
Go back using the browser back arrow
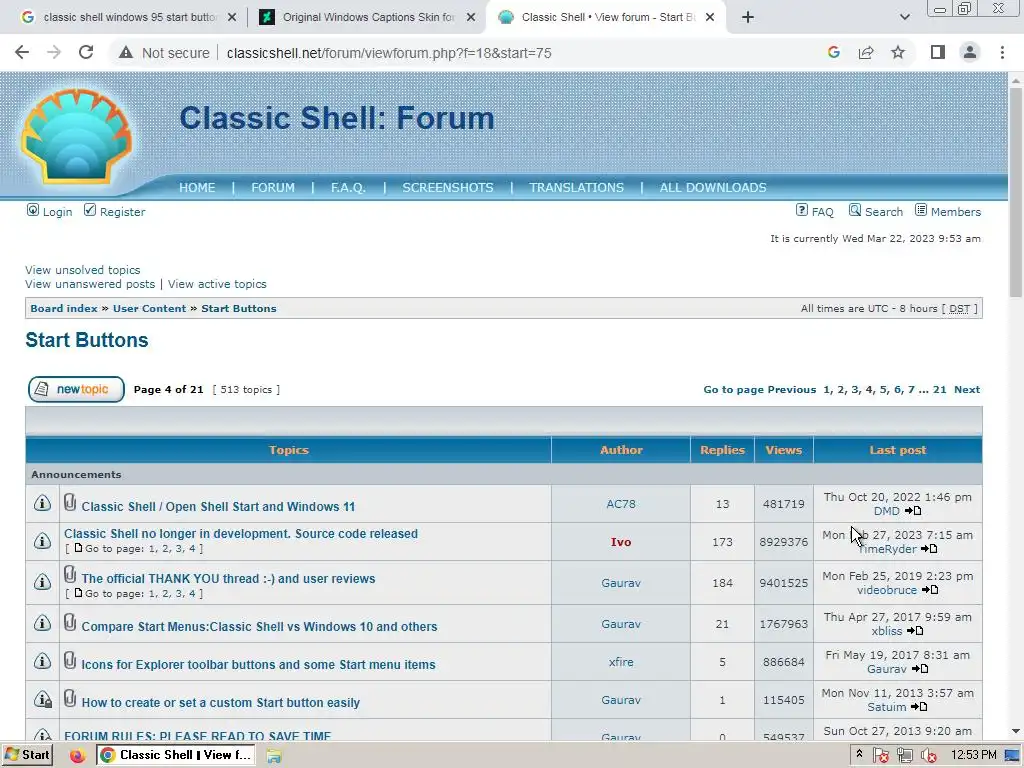[x=22, y=52]
